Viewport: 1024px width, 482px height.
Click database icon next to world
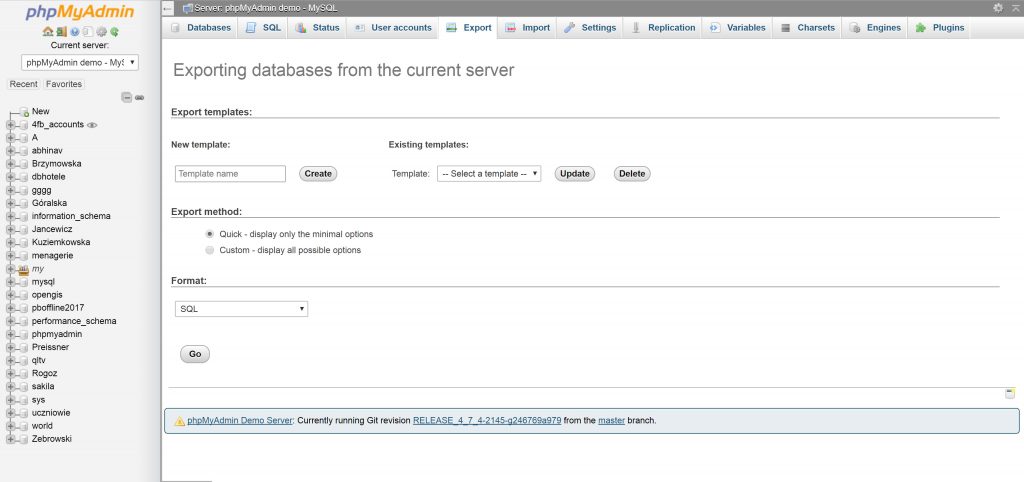click(24, 426)
